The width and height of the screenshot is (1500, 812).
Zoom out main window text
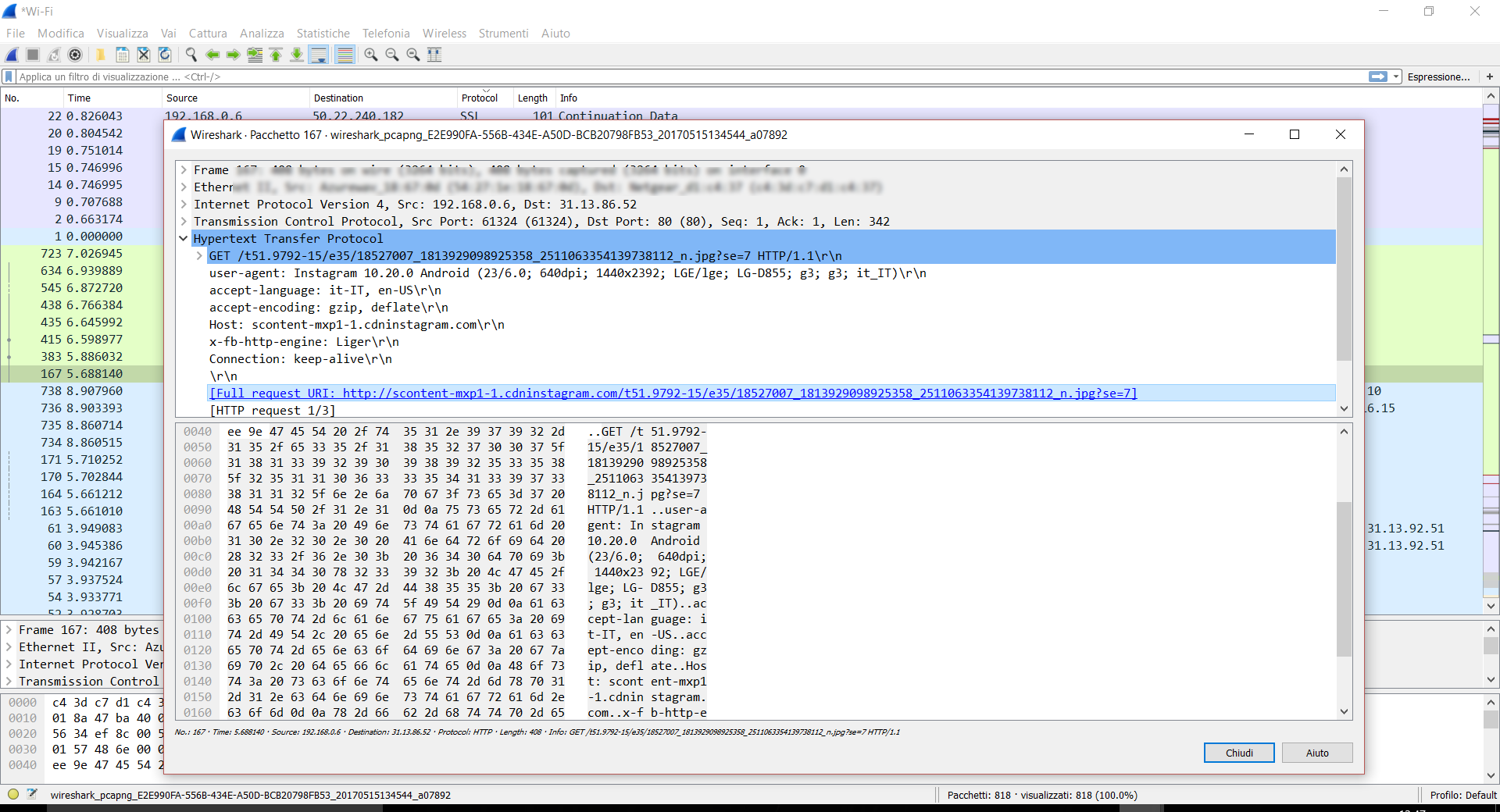[392, 55]
